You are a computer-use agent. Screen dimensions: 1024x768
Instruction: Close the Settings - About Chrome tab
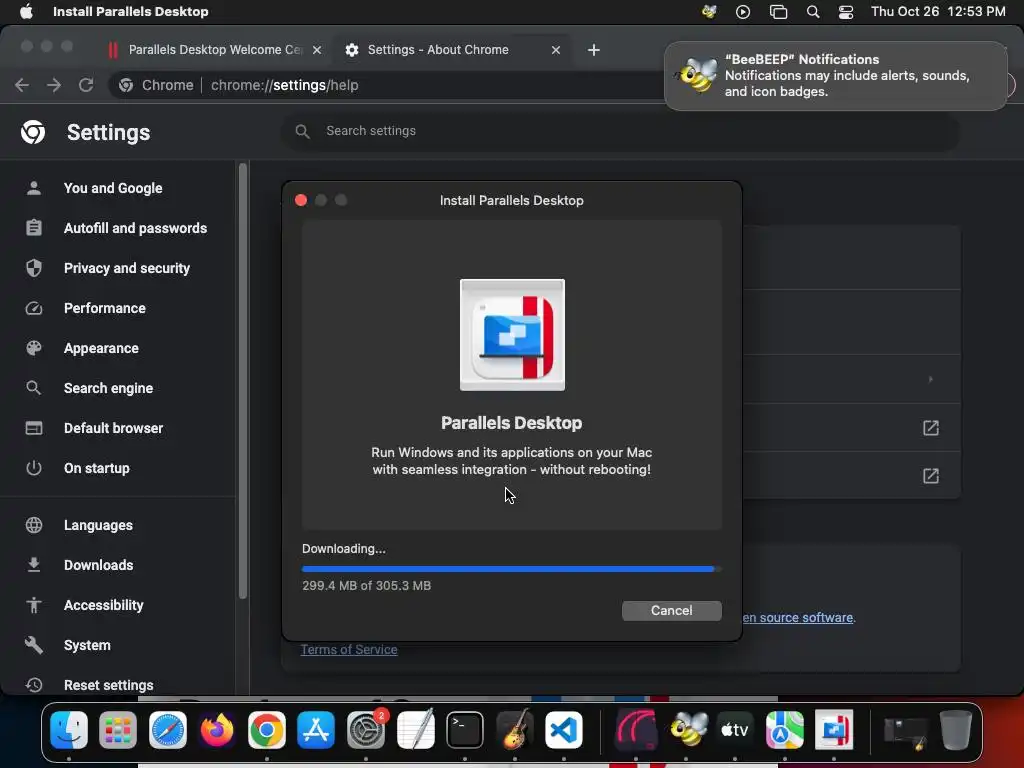[x=556, y=50]
